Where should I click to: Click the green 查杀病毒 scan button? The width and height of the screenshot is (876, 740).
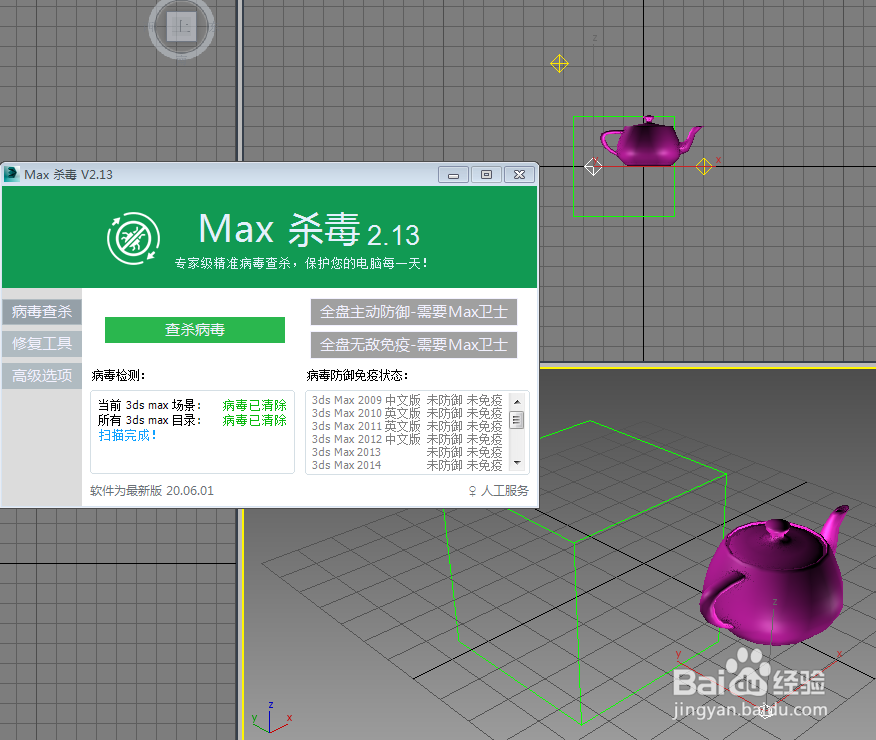click(x=194, y=330)
